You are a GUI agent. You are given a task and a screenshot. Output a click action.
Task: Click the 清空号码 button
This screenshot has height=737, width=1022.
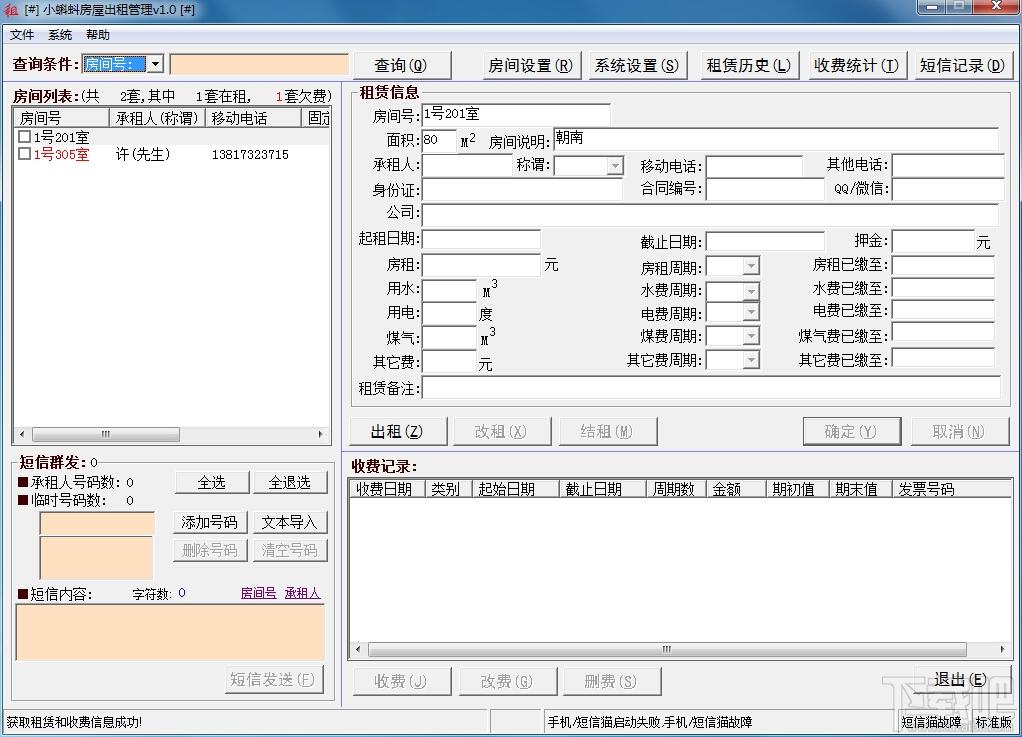point(289,550)
